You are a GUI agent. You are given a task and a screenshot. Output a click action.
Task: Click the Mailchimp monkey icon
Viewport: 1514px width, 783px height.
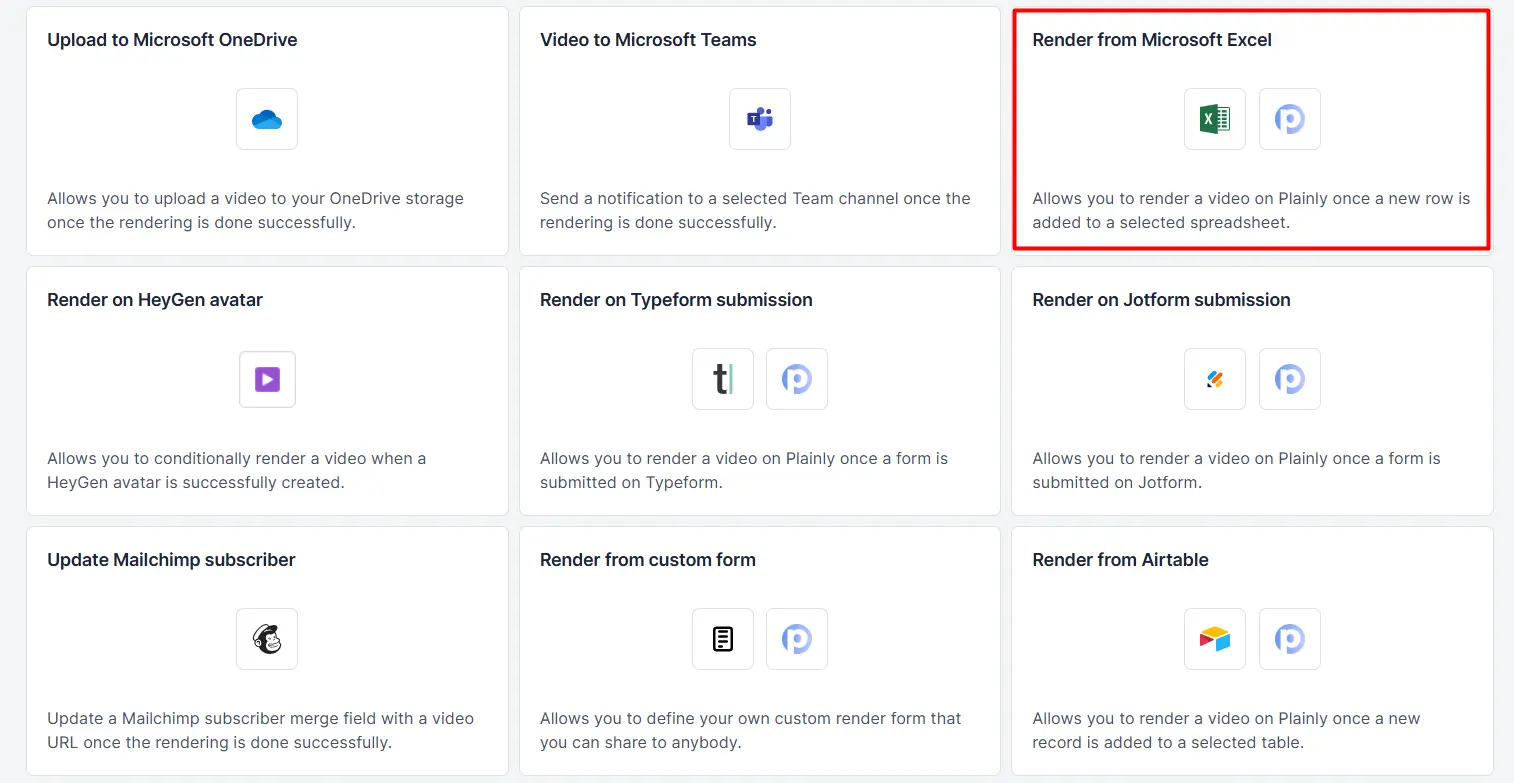pyautogui.click(x=267, y=639)
